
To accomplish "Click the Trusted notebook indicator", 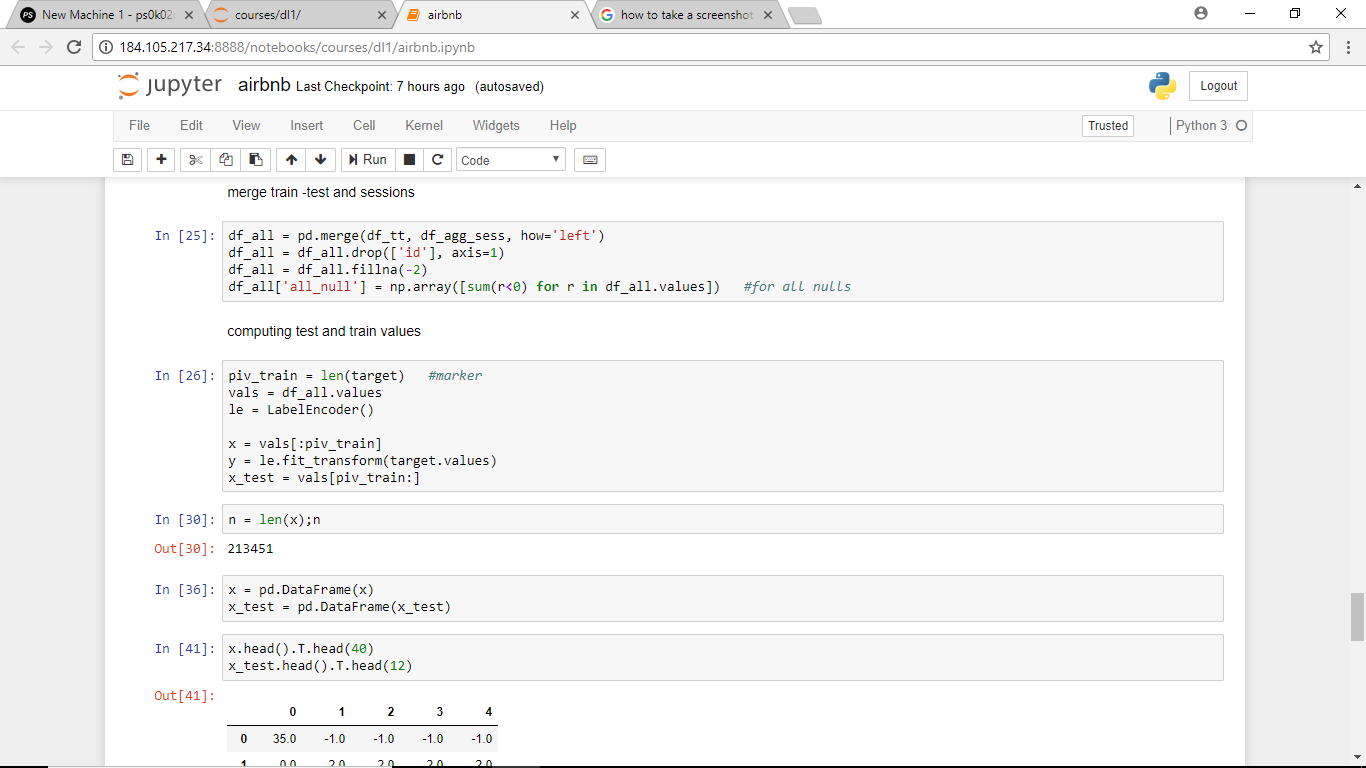I will pos(1108,126).
